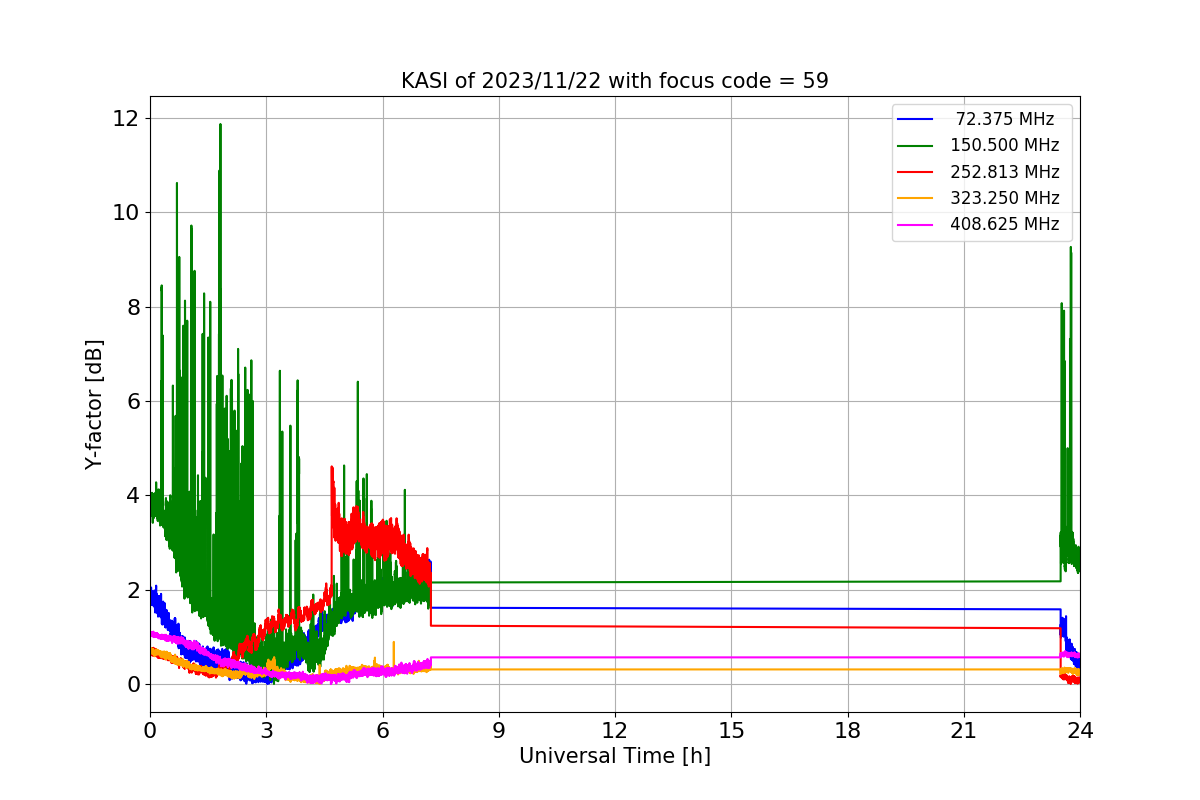
Task: Click the 150.500 MHz legend label
Action: [x=1005, y=145]
